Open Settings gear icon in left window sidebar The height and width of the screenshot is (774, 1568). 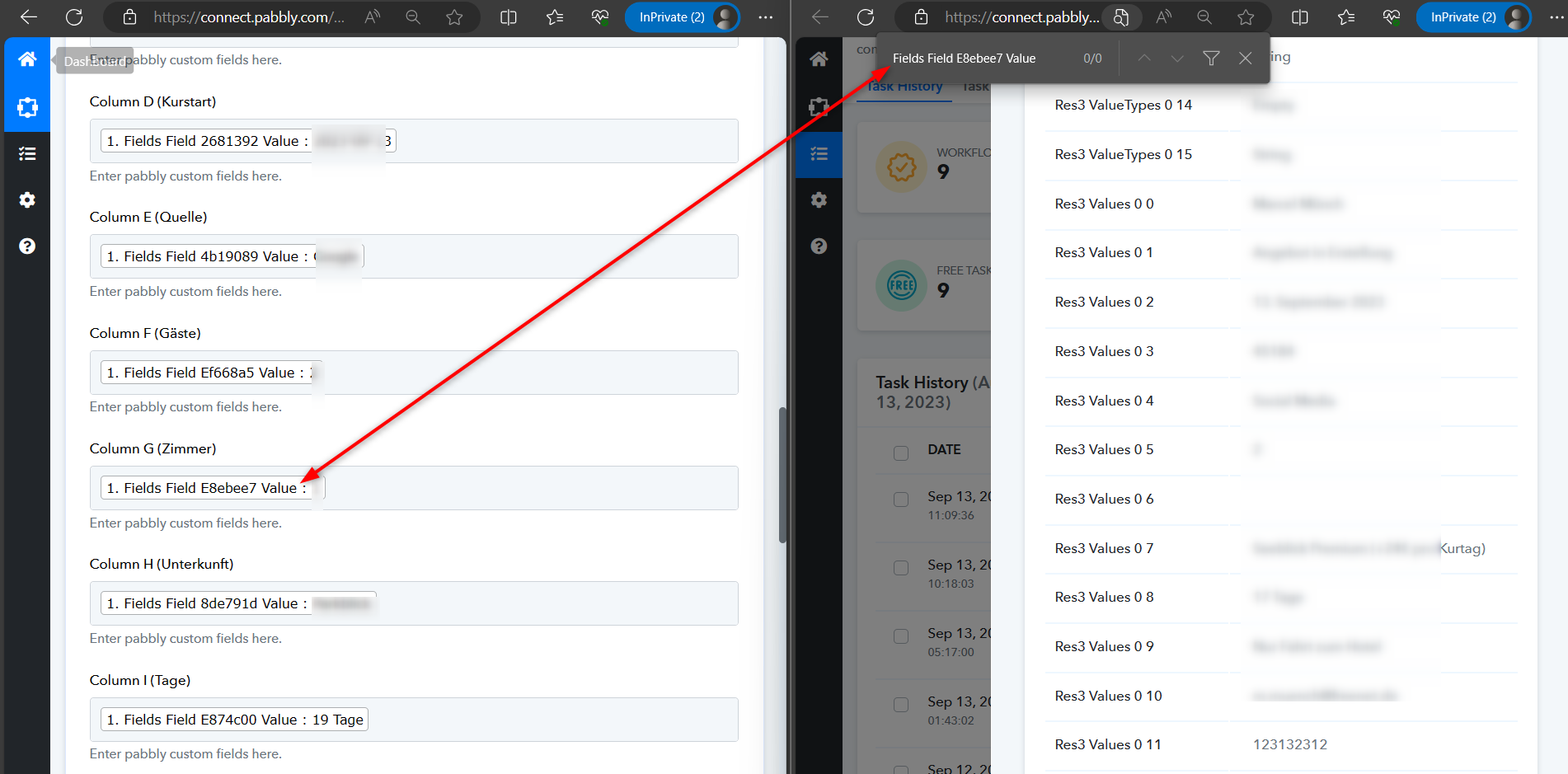coord(27,199)
